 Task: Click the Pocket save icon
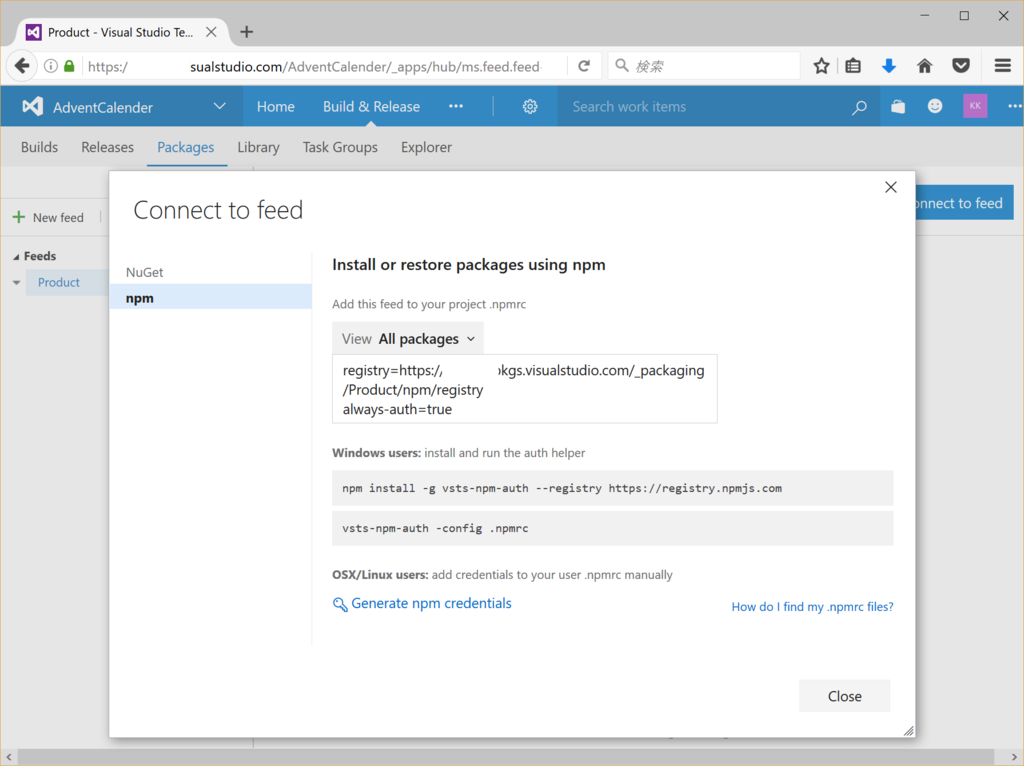961,66
